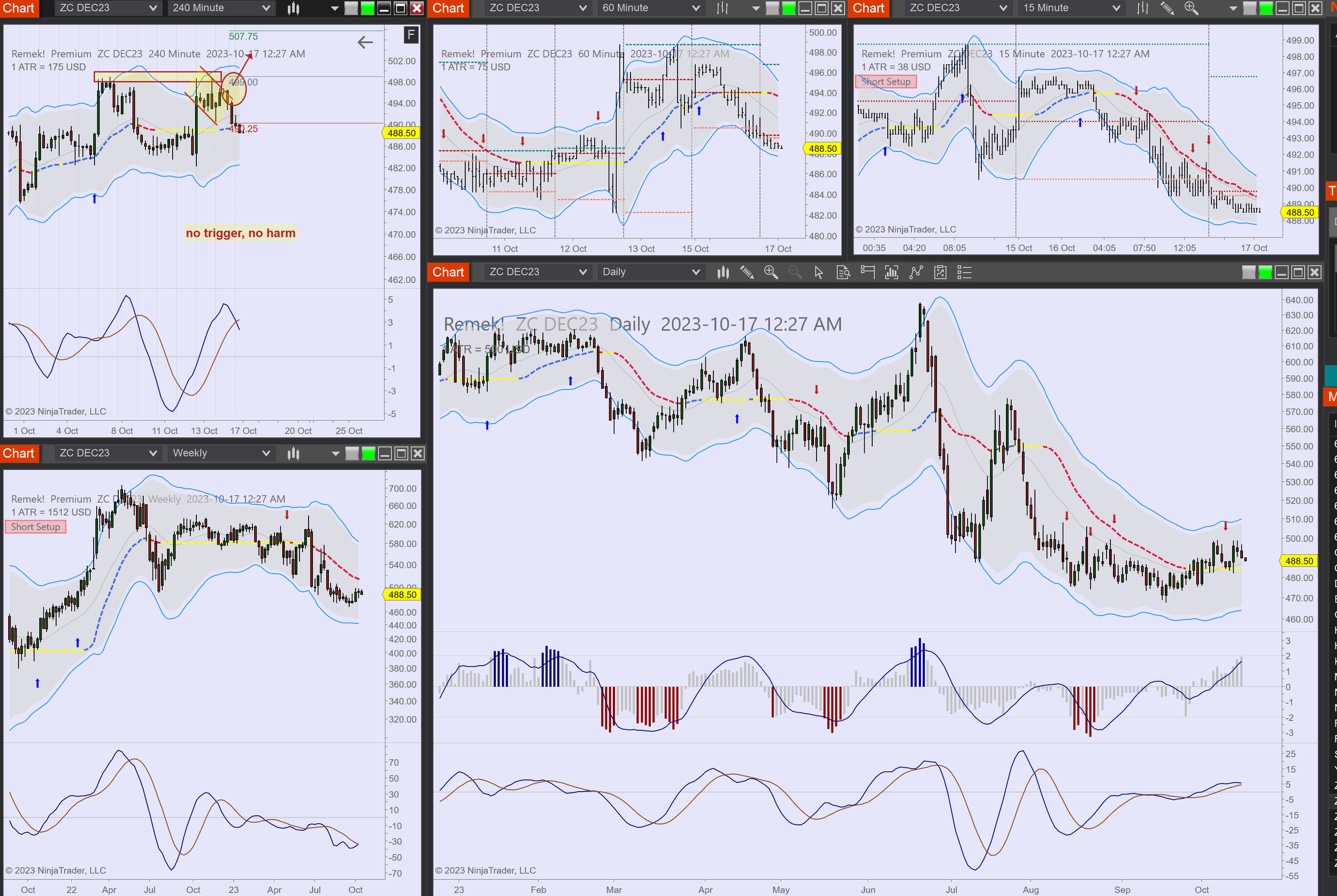
Task: Open the 240 Minute interval dropdown
Action: point(221,8)
